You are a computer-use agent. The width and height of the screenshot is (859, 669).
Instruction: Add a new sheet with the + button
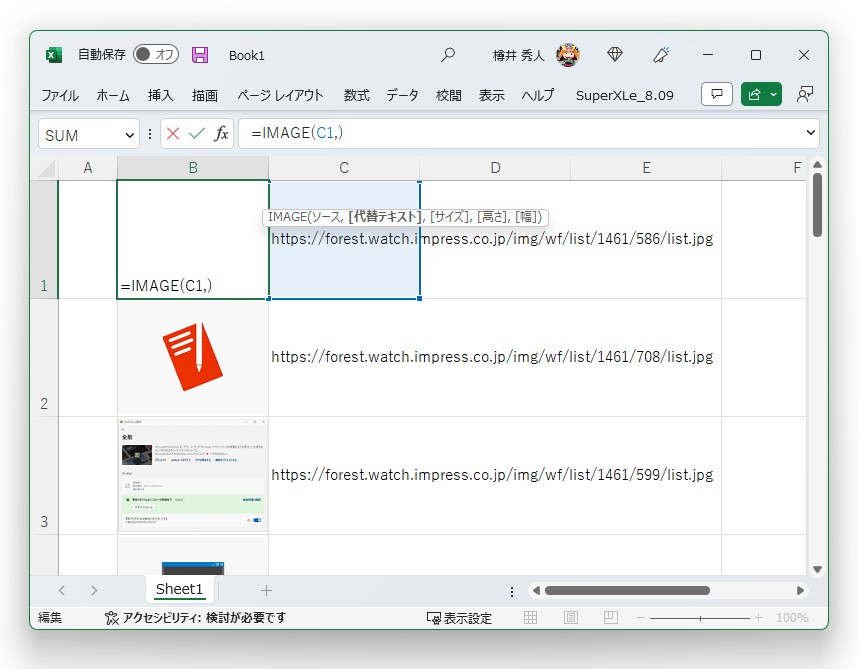pyautogui.click(x=266, y=589)
